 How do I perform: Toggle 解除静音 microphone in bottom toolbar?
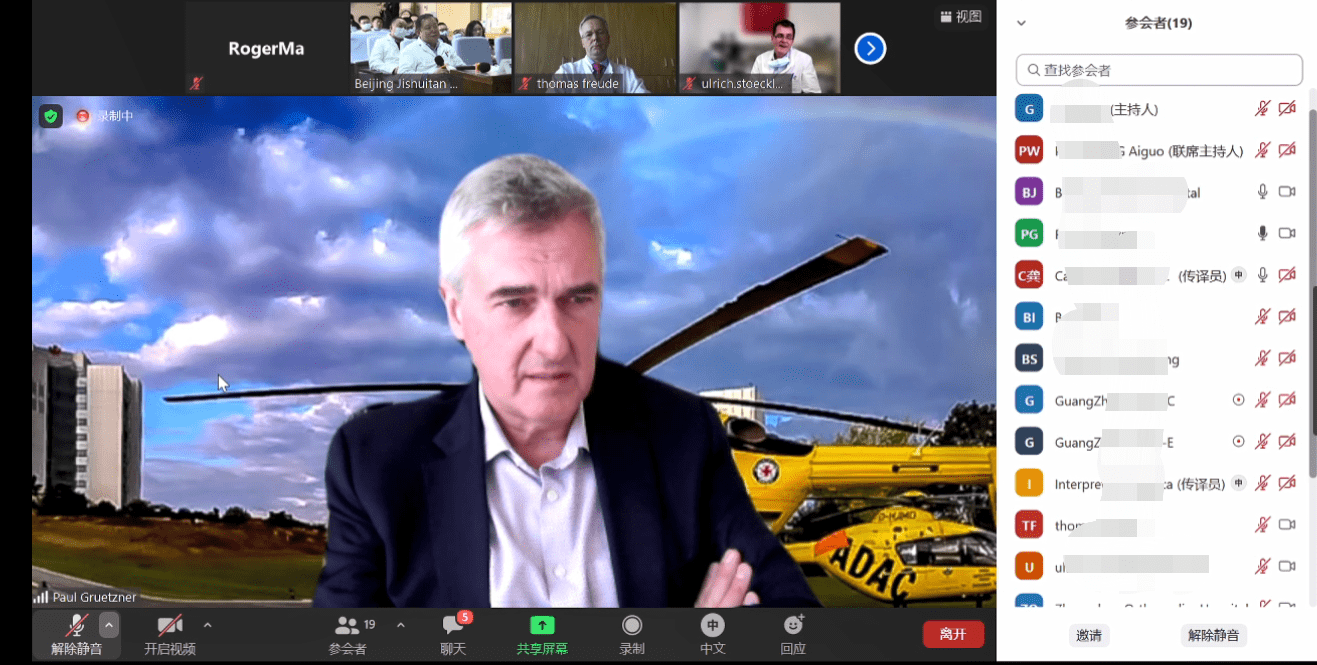pos(77,626)
